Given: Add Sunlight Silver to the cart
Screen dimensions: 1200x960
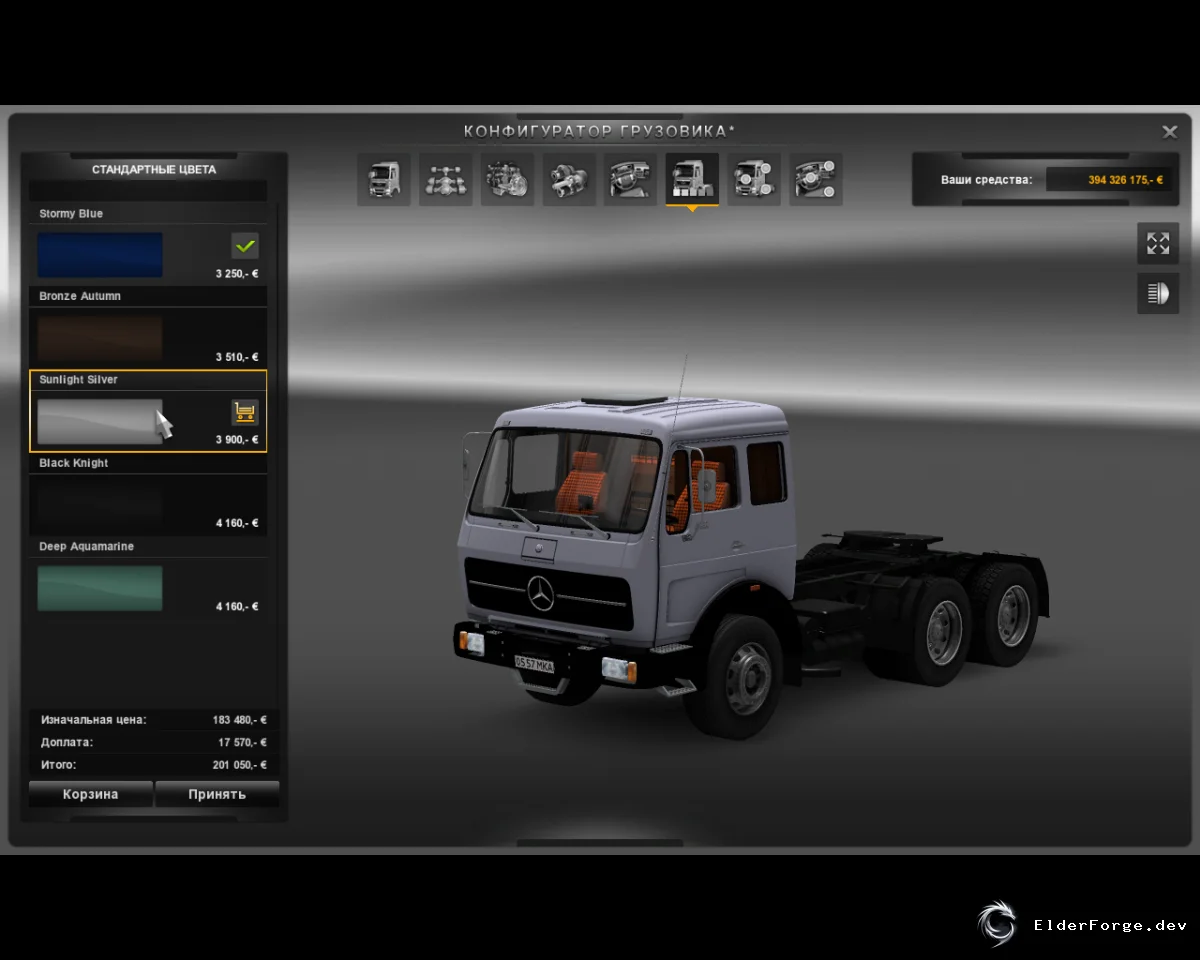Looking at the screenshot, I should point(245,412).
